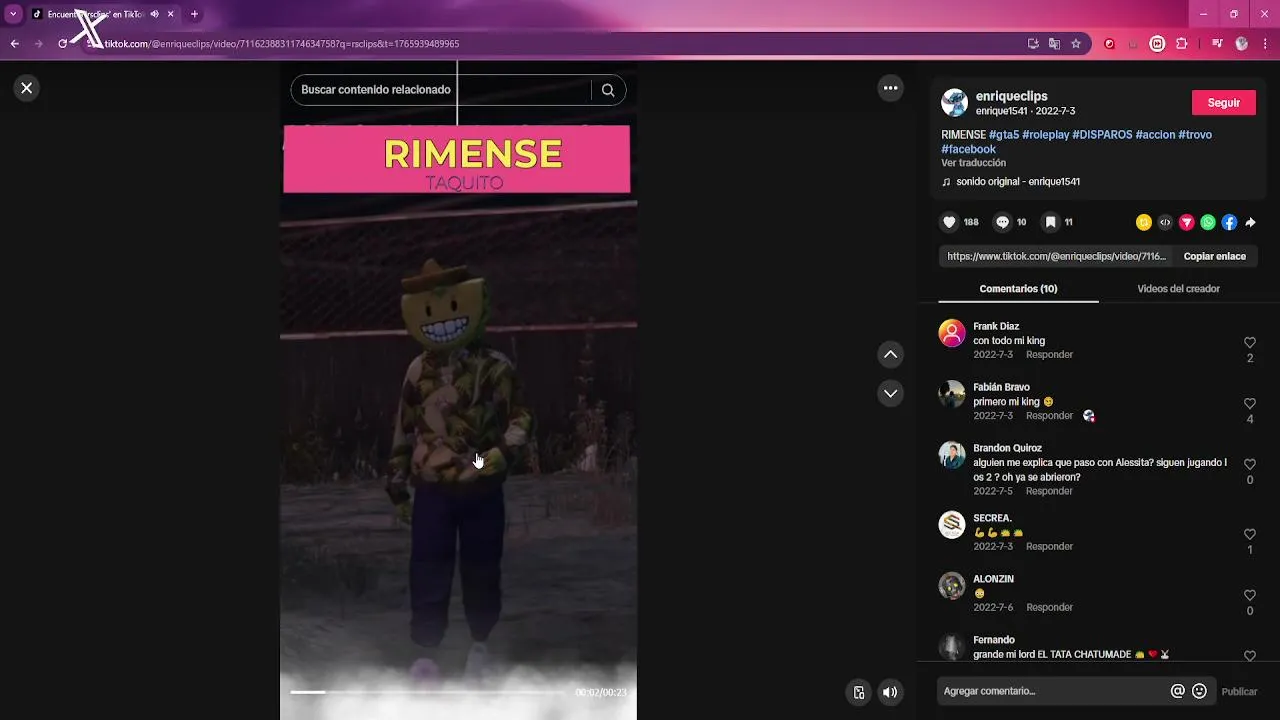Open a new browser tab
The image size is (1280, 720).
[194, 14]
